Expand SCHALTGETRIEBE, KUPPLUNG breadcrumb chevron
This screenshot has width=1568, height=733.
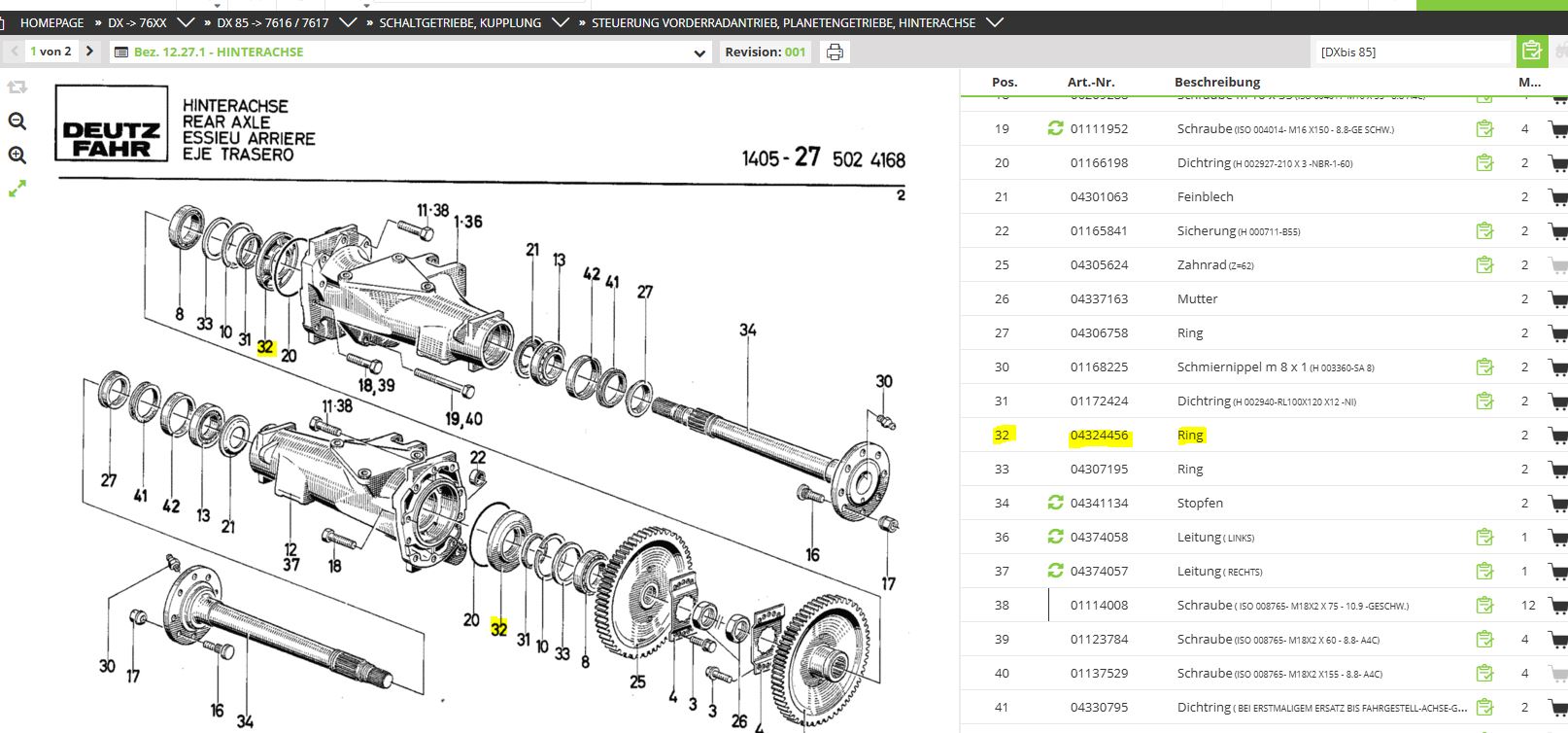(560, 22)
